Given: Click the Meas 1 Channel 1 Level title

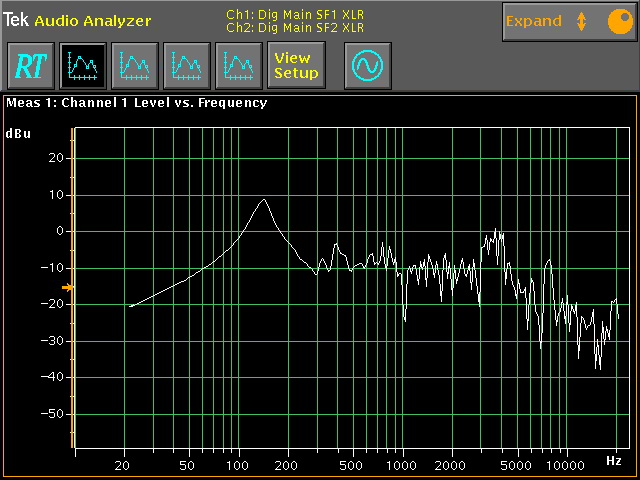Looking at the screenshot, I should [137, 102].
